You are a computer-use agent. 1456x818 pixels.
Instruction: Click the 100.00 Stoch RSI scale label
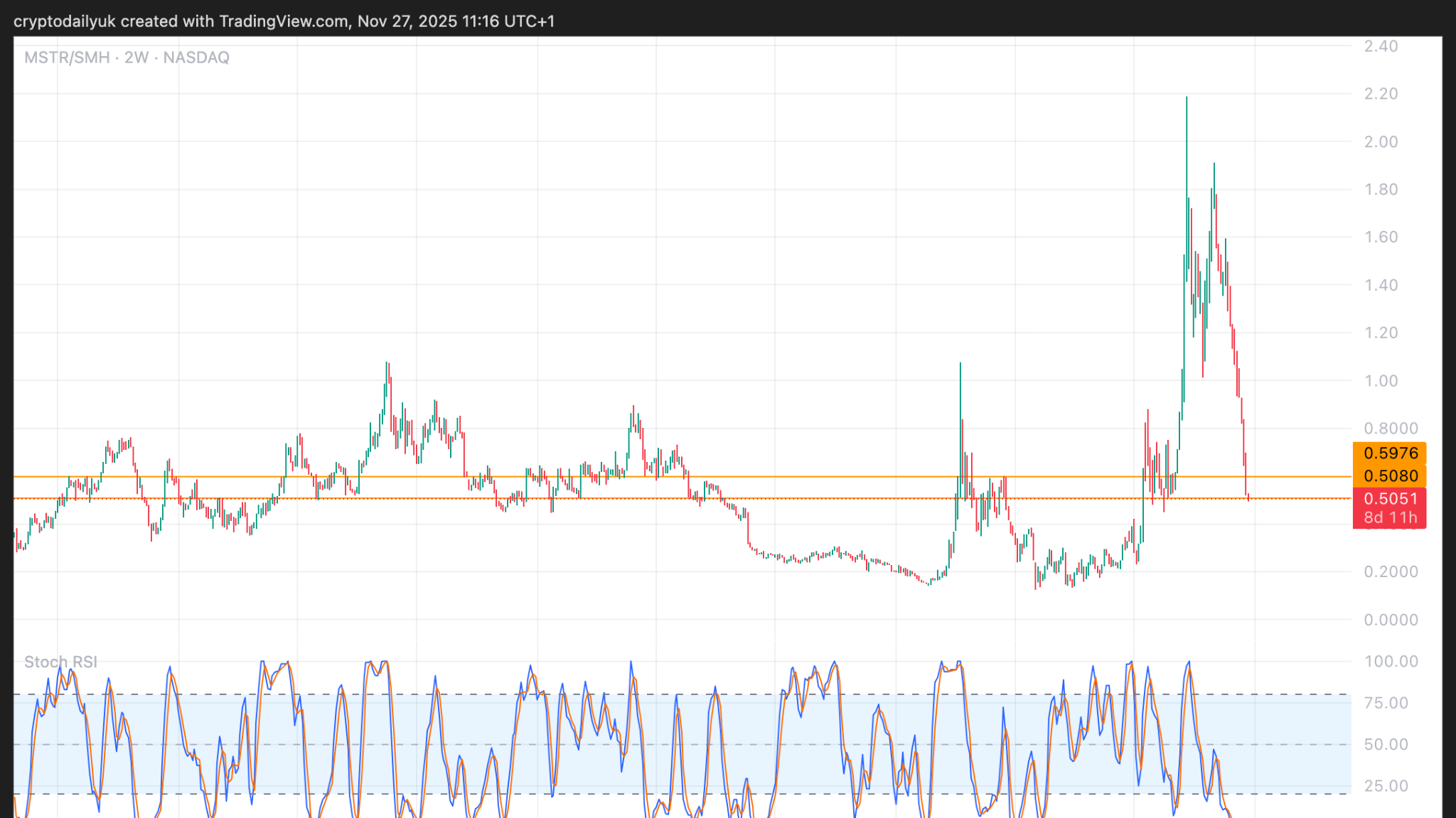(1390, 661)
